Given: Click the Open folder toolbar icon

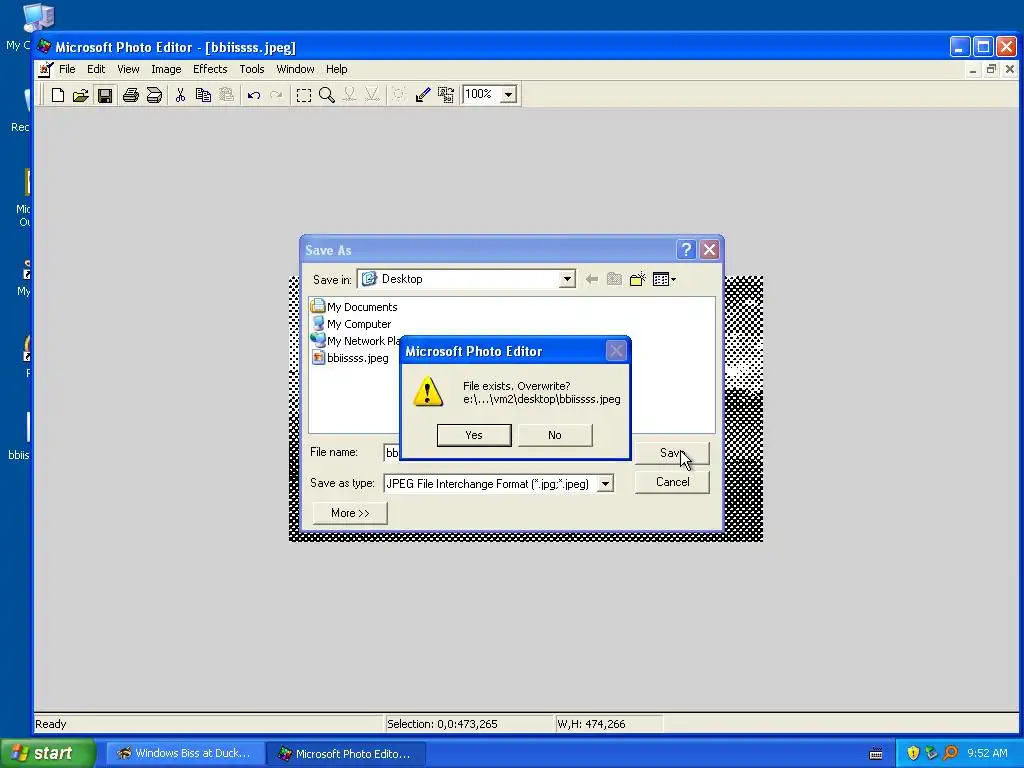Looking at the screenshot, I should coord(80,95).
